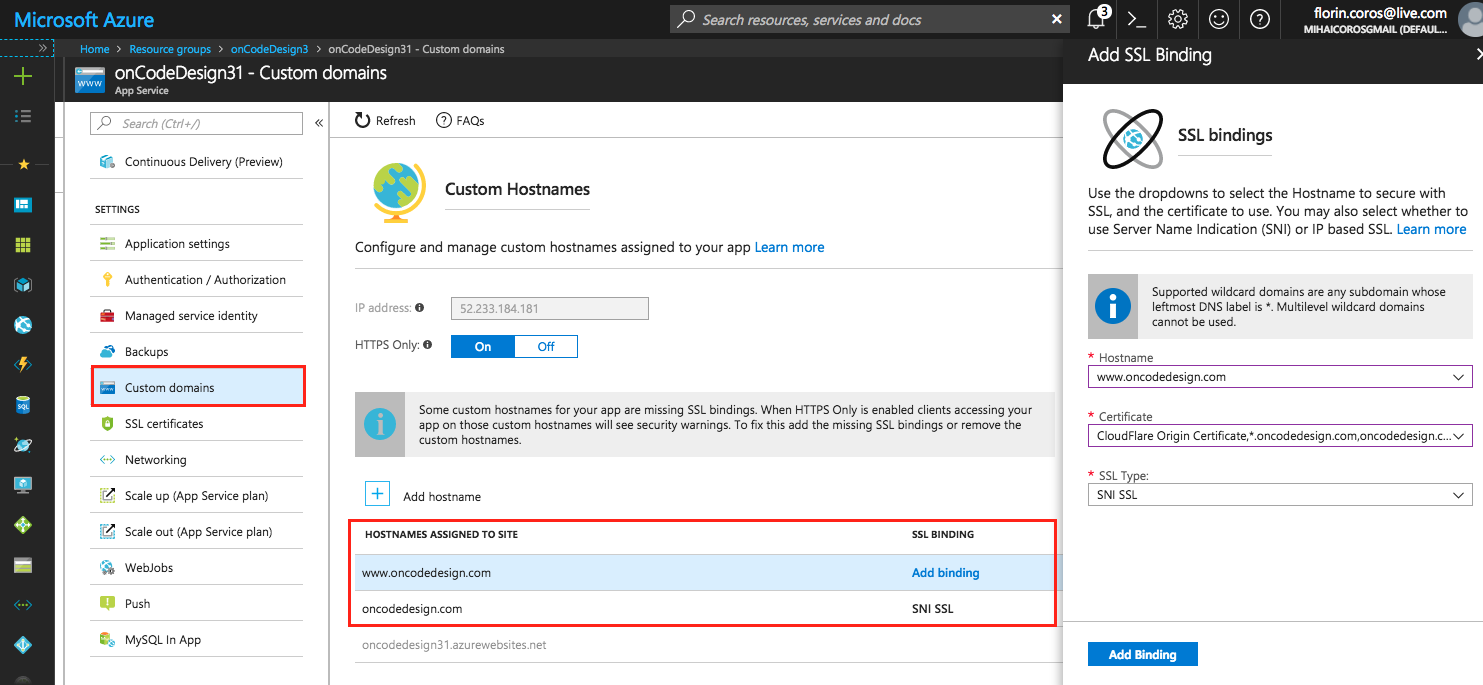Click the Refresh toolbar button

point(385,121)
